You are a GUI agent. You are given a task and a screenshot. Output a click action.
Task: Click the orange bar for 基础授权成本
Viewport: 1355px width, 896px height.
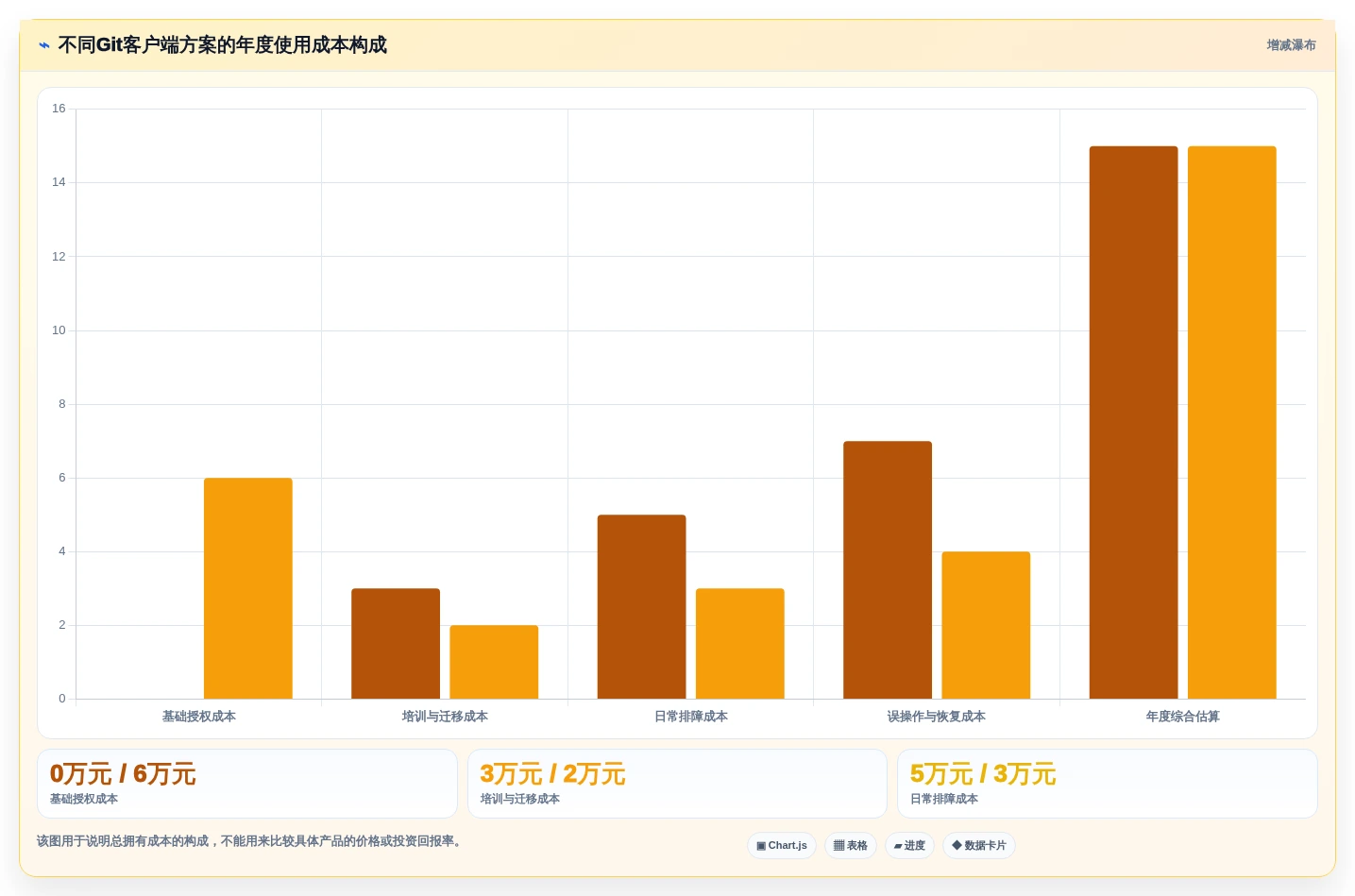pos(248,588)
